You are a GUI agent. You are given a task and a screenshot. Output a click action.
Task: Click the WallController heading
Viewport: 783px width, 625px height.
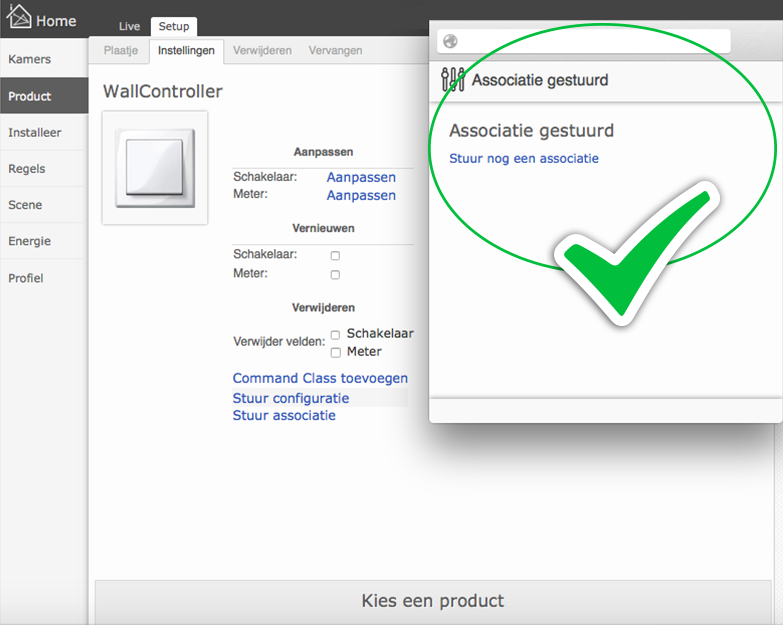tap(163, 91)
